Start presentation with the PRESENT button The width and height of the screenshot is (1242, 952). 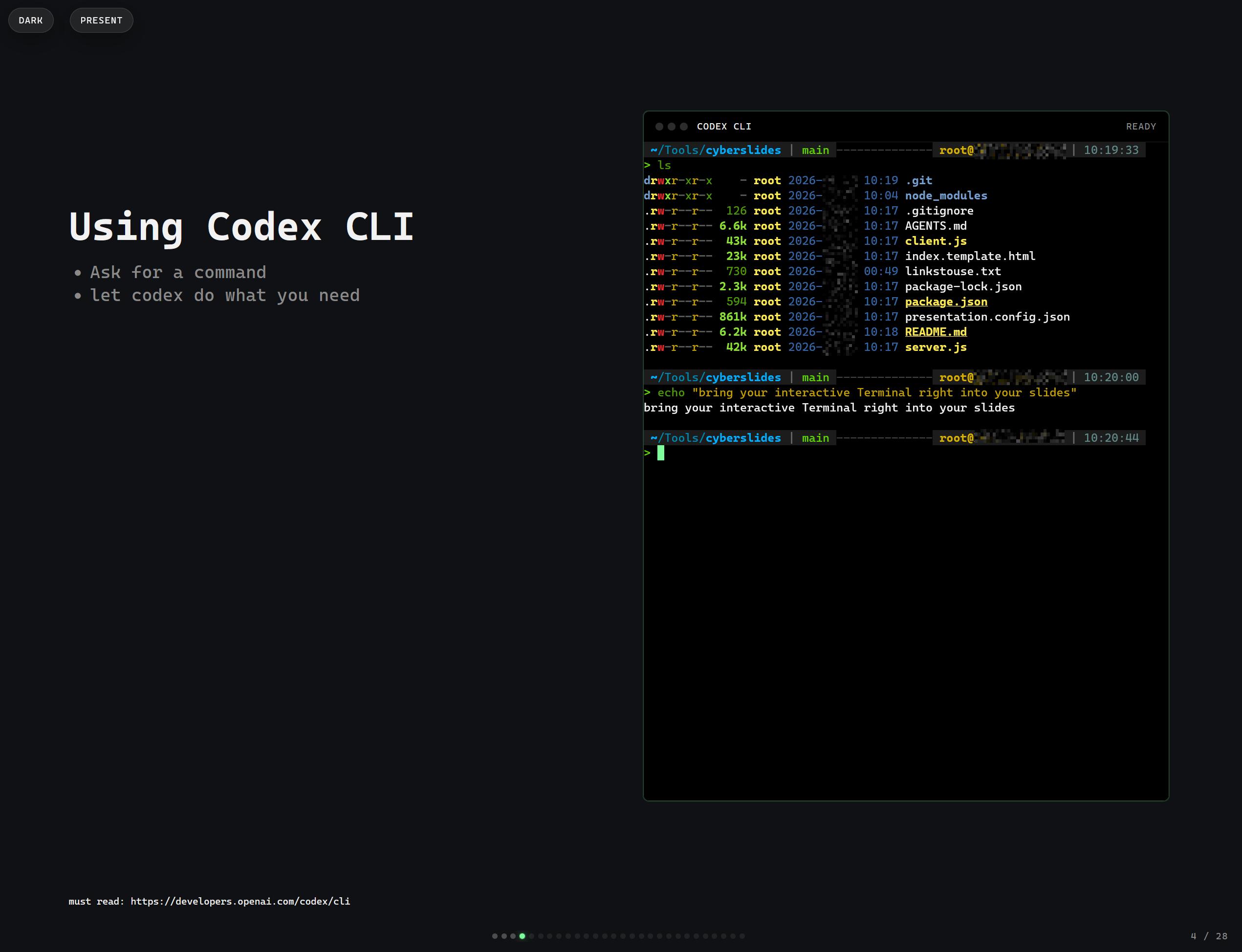(x=101, y=21)
